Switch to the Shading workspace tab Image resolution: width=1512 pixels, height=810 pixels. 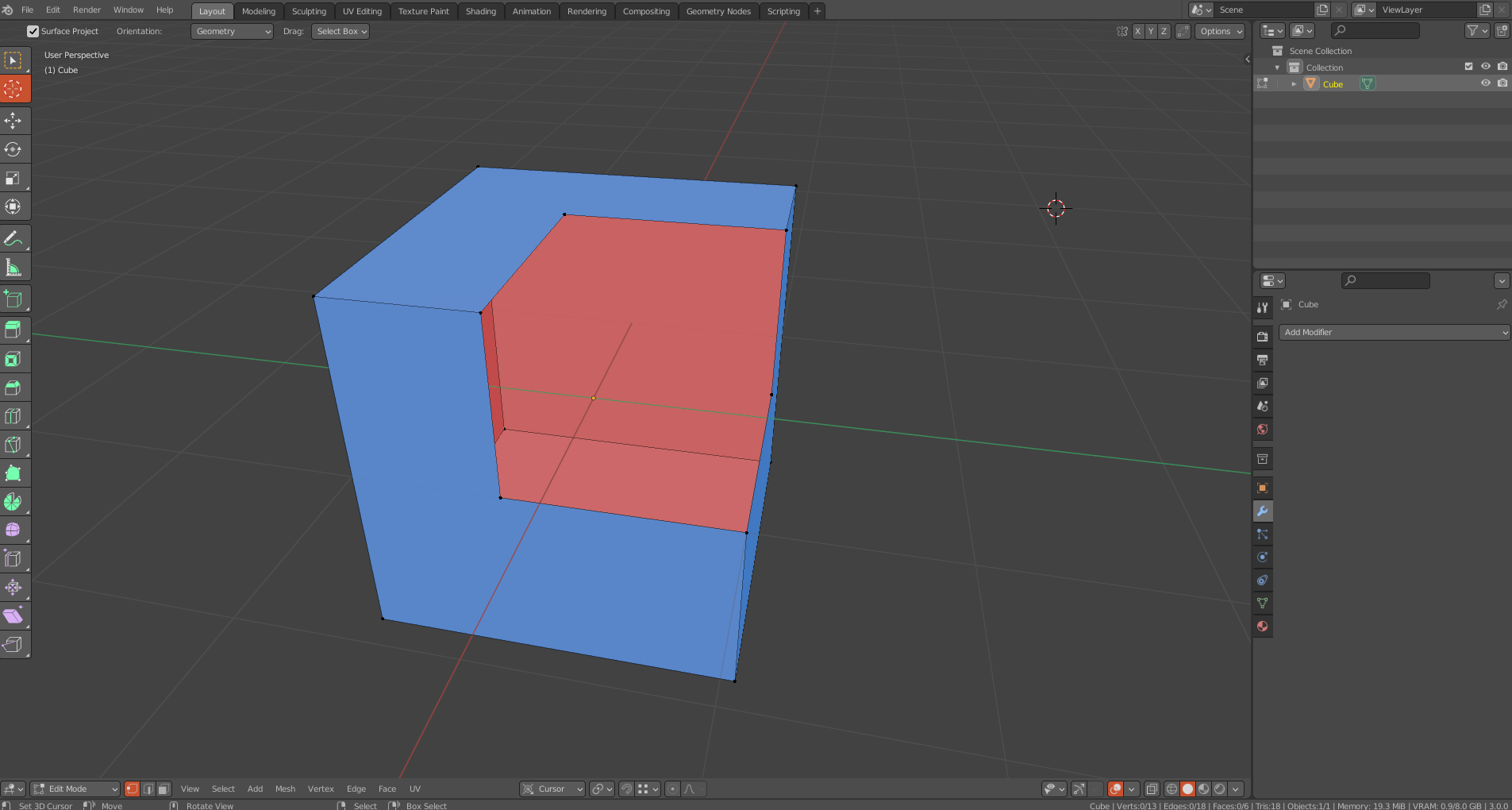tap(481, 11)
